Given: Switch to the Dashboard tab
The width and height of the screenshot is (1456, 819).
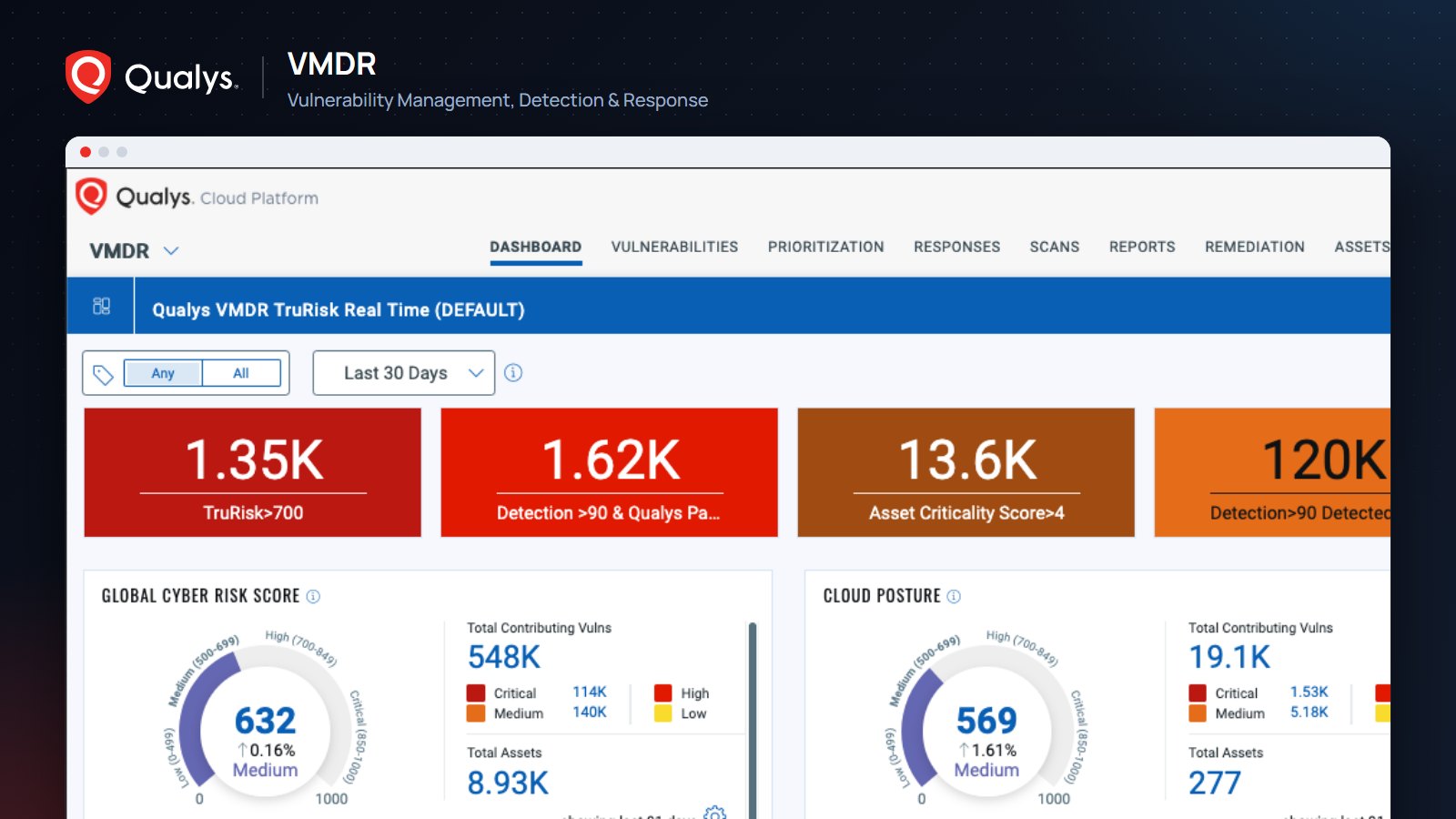Looking at the screenshot, I should [535, 247].
